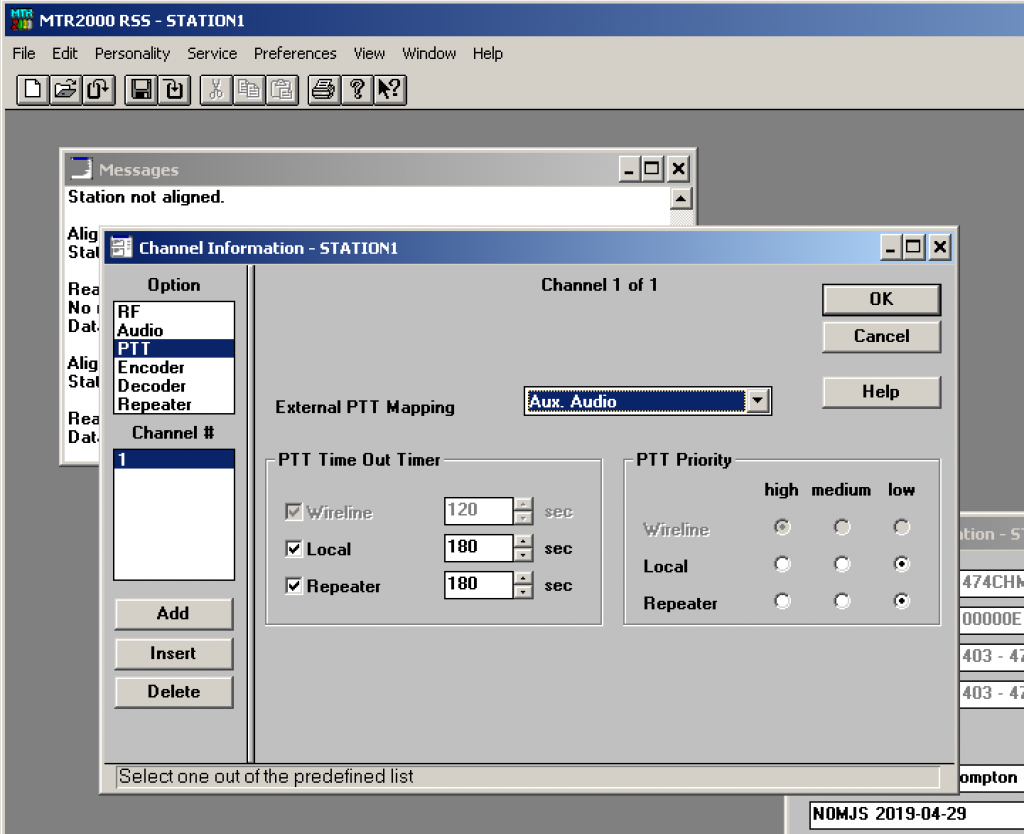Open the Personality menu
The image size is (1024, 834).
pos(132,54)
